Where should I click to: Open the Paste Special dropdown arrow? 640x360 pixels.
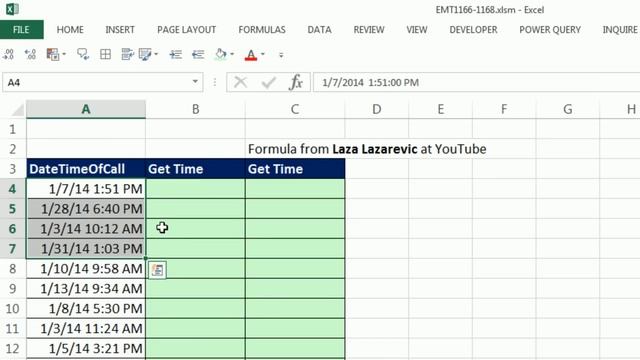coord(64,54)
